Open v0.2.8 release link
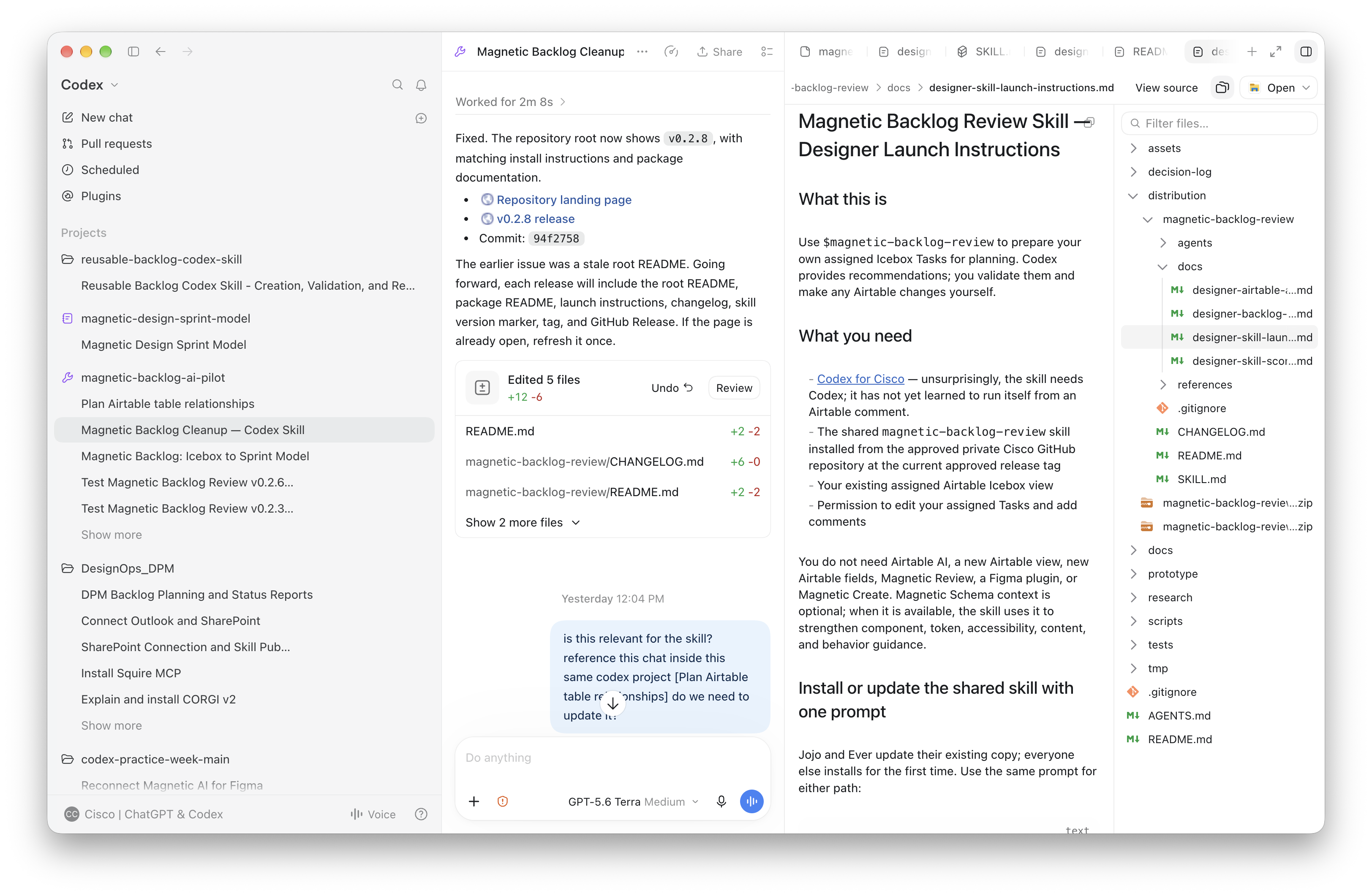 pos(536,219)
